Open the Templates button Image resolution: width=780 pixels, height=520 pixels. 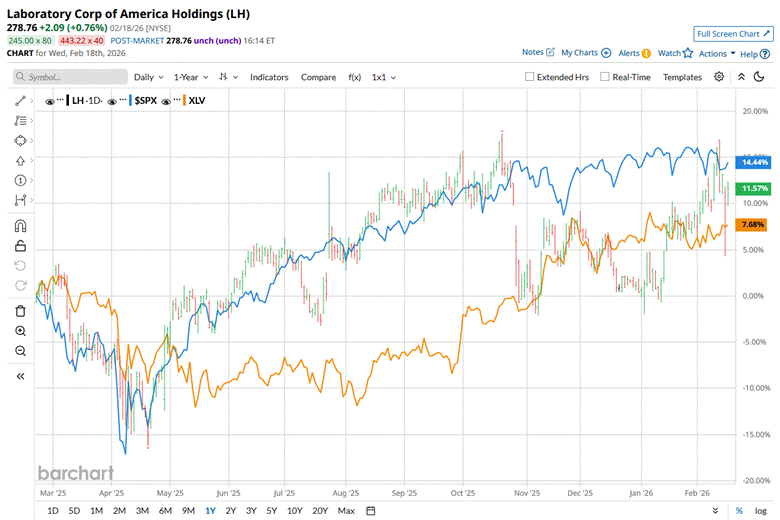[682, 77]
